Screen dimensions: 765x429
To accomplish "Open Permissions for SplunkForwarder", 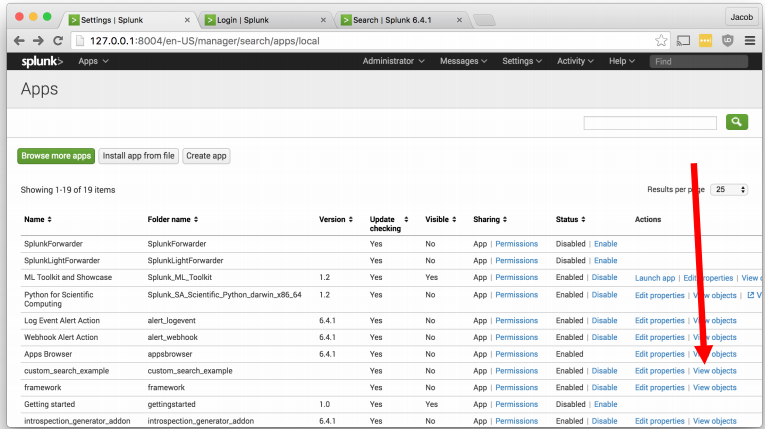I will (x=517, y=244).
